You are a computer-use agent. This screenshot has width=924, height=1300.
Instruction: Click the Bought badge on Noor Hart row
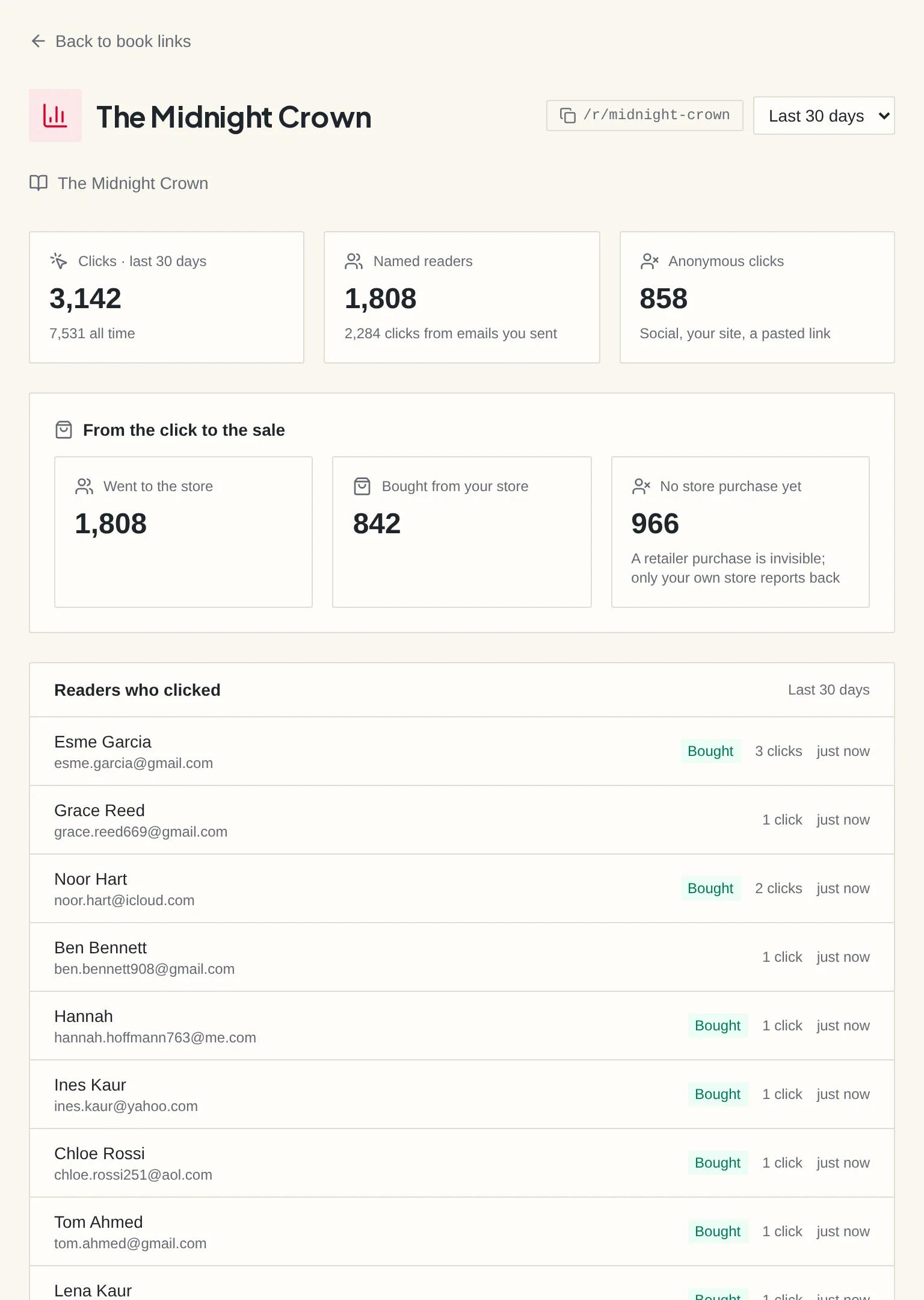[x=710, y=888]
